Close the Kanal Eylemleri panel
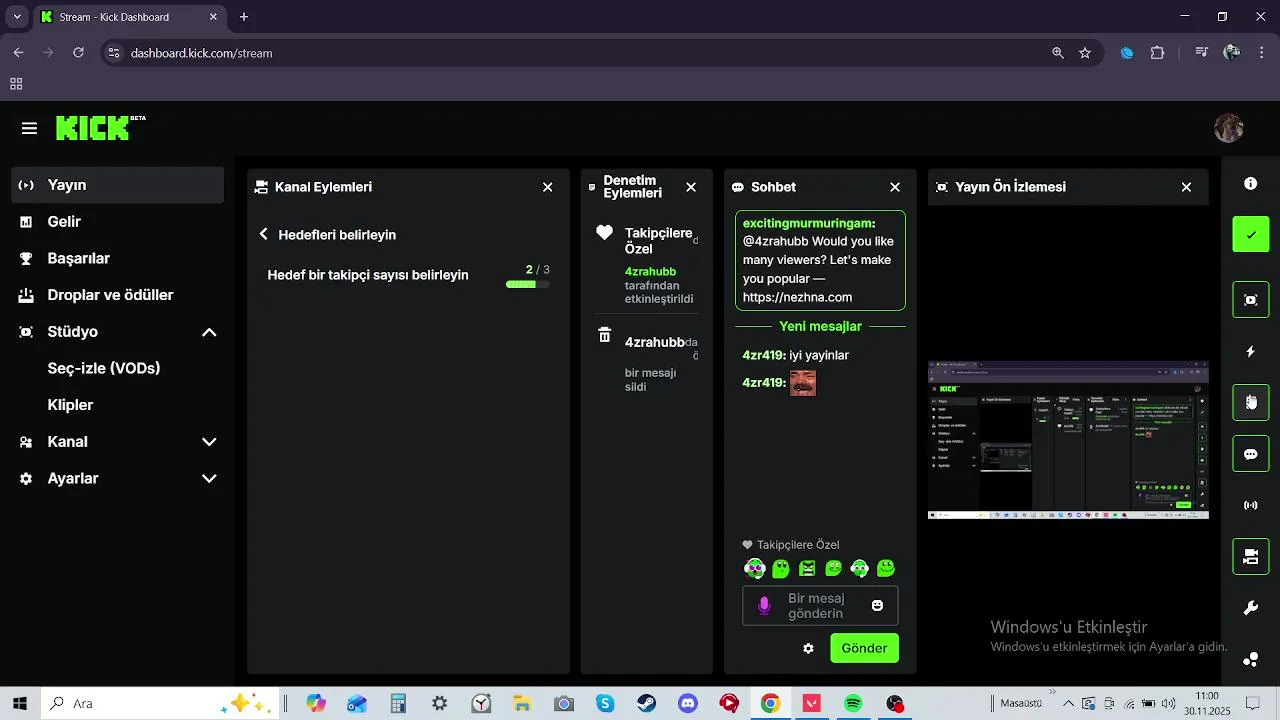The image size is (1280, 720). (547, 187)
